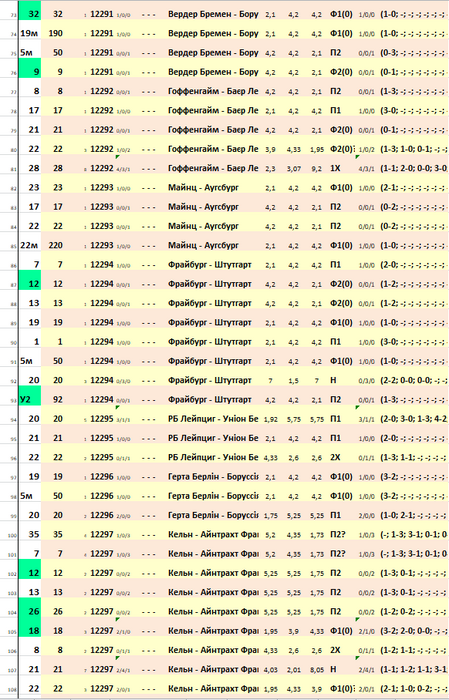449x700 pixels.
Task: Select score cell (3-2; 2-0; 0-0
Action: (x=414, y=631)
